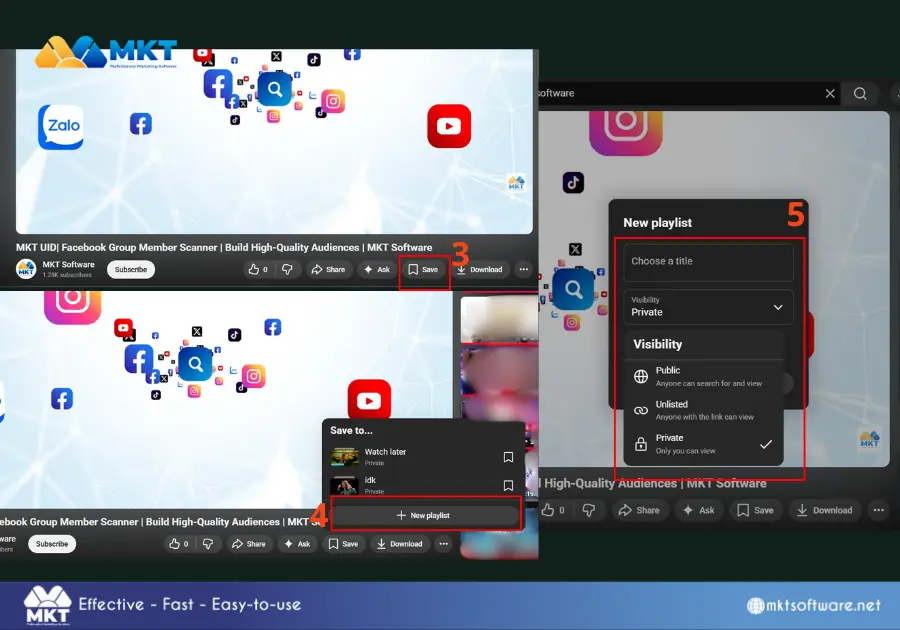Open more actions menu in the step 3 screenshot
This screenshot has width=900, height=630.
[523, 270]
